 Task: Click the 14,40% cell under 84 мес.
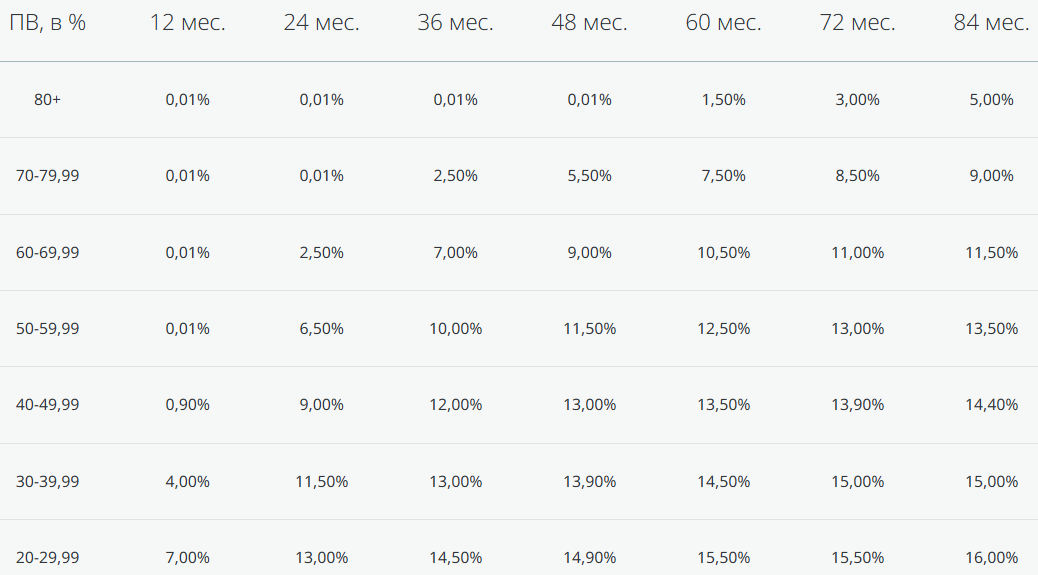pos(991,405)
